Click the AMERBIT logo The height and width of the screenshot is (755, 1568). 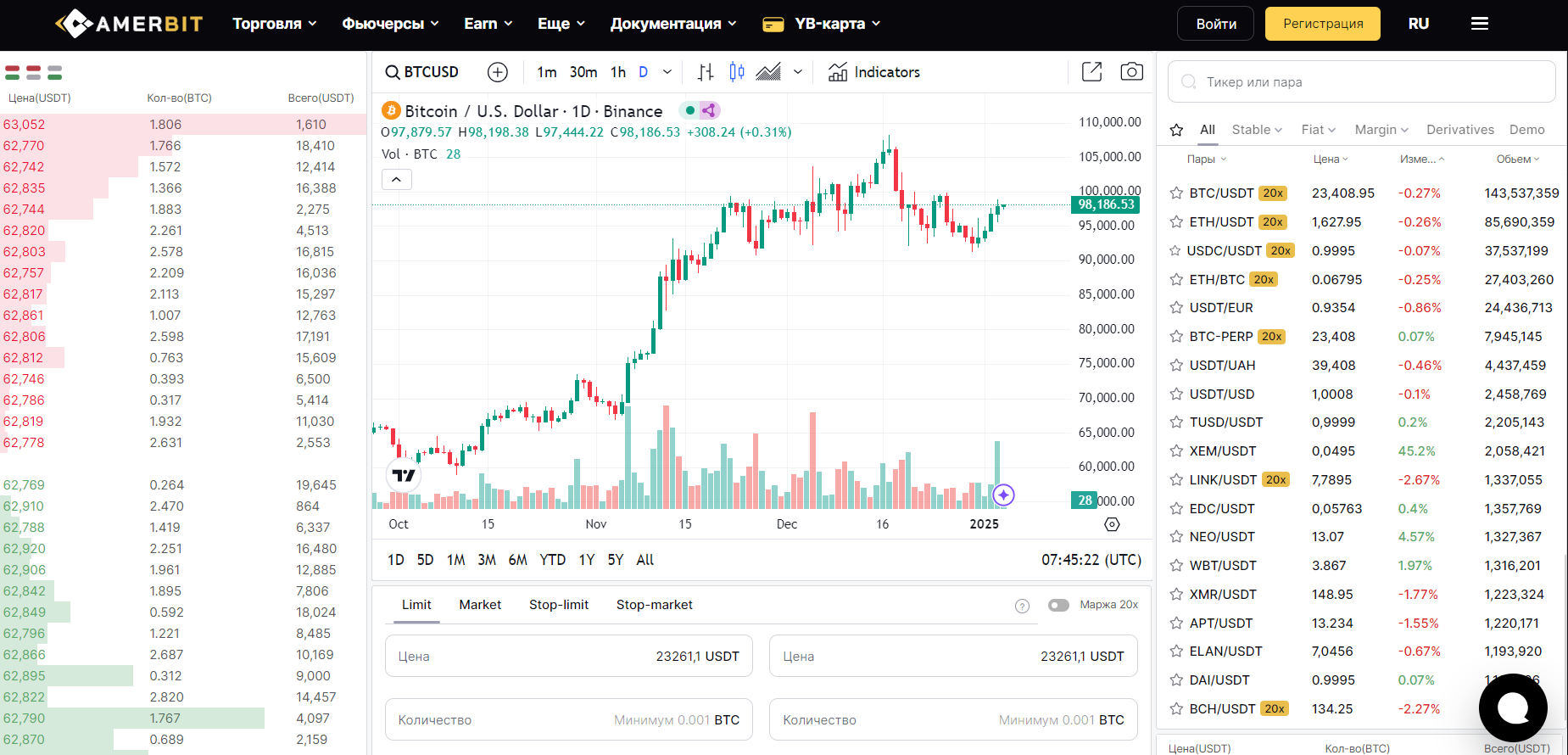129,24
